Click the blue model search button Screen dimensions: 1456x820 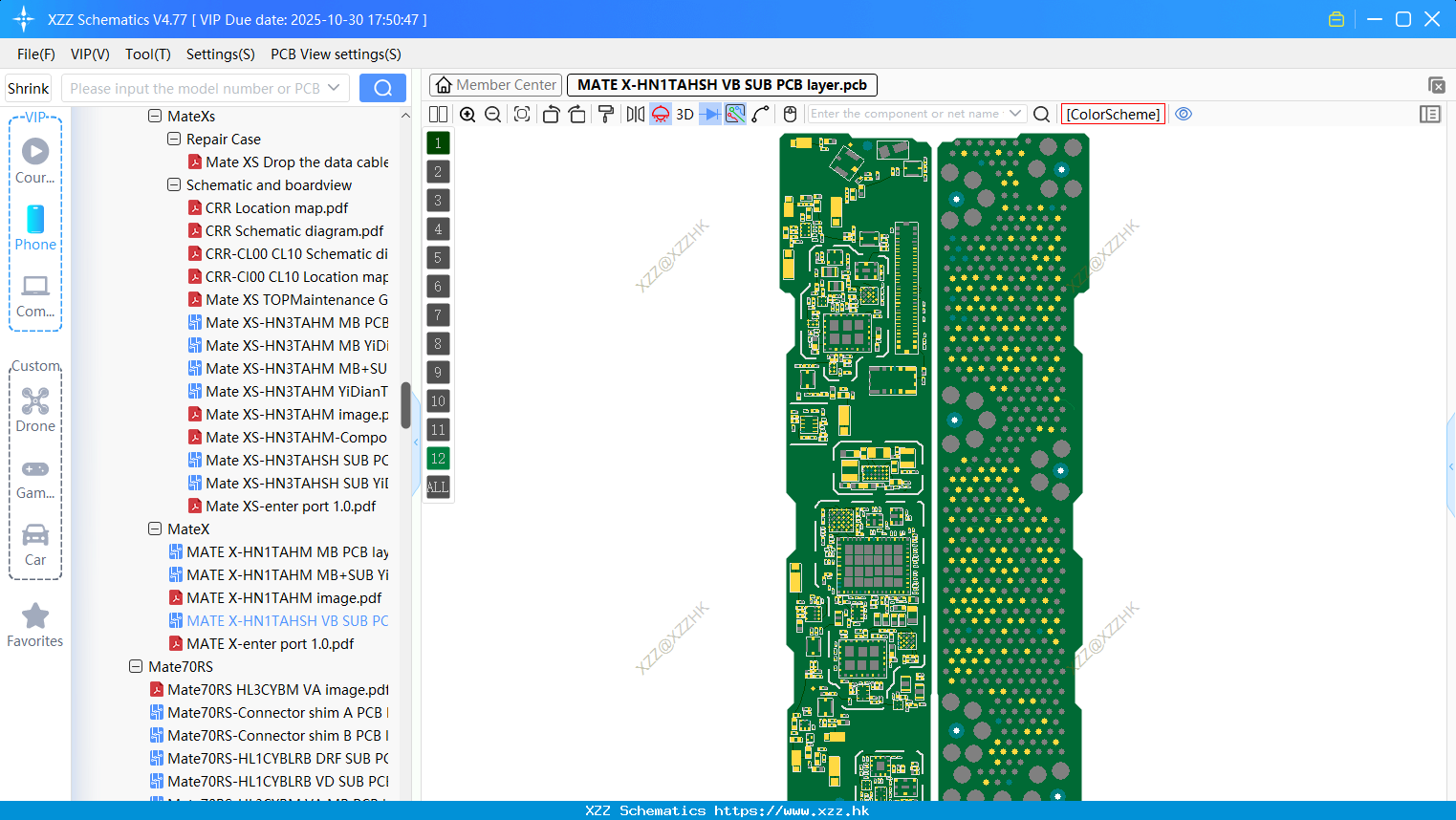(382, 88)
